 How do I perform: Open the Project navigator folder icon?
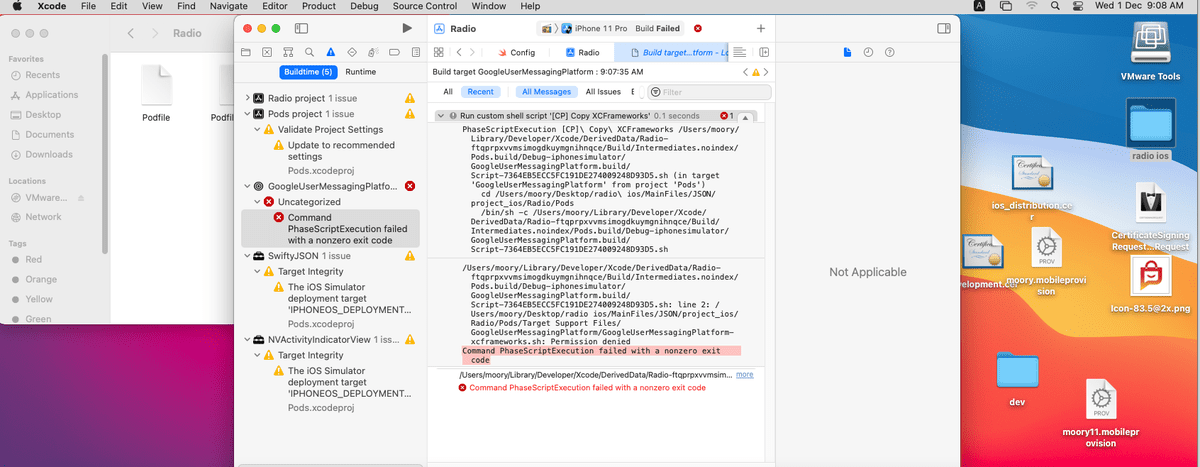246,52
